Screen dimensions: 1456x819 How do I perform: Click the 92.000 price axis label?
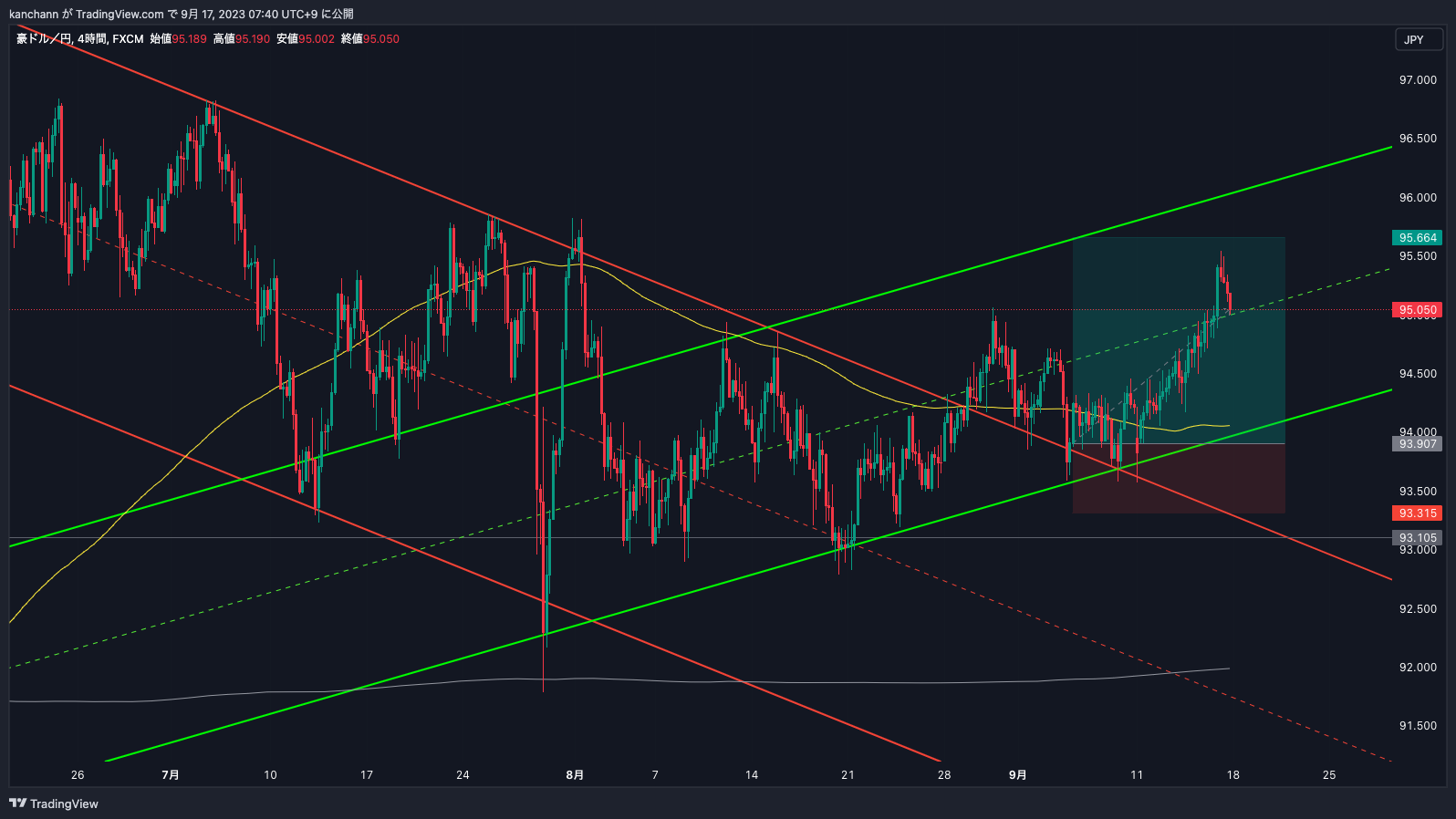pos(1418,668)
